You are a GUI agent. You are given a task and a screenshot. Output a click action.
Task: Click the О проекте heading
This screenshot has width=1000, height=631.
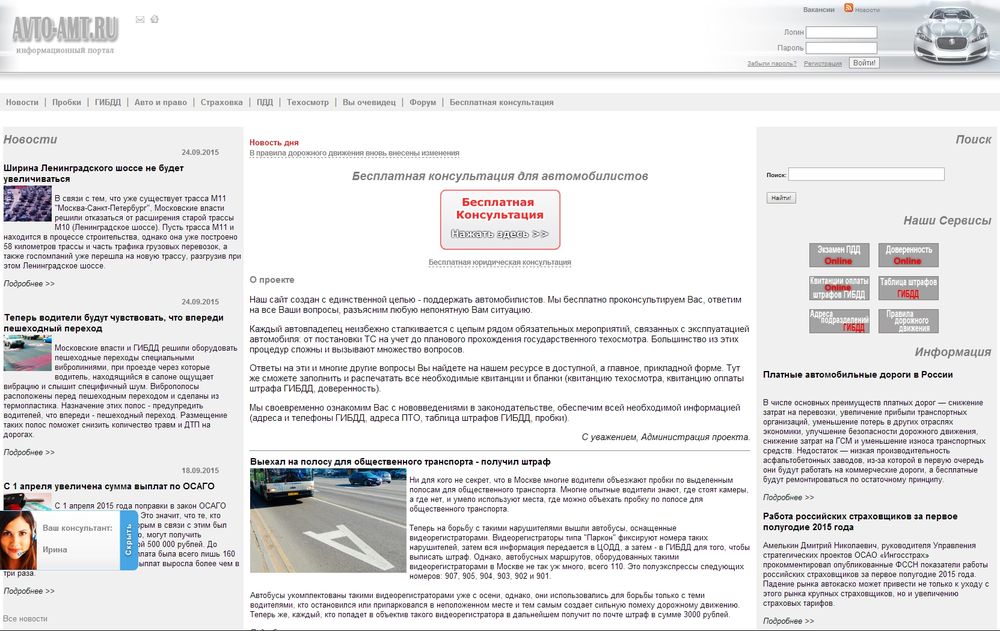point(272,279)
